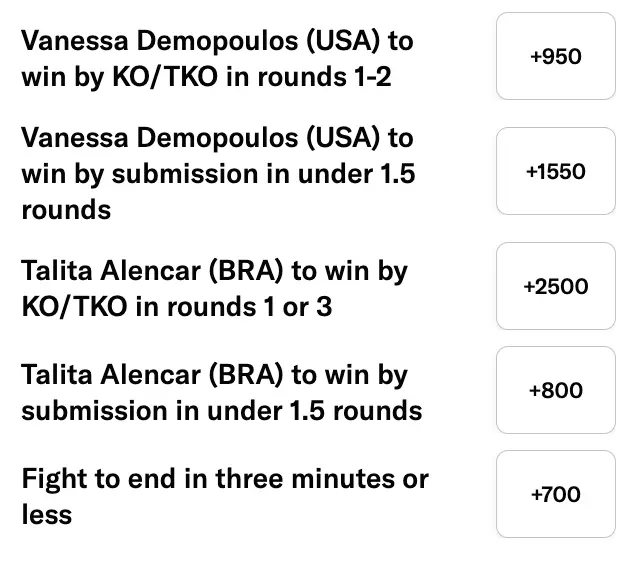Select the +1550 odds button

[x=555, y=172]
